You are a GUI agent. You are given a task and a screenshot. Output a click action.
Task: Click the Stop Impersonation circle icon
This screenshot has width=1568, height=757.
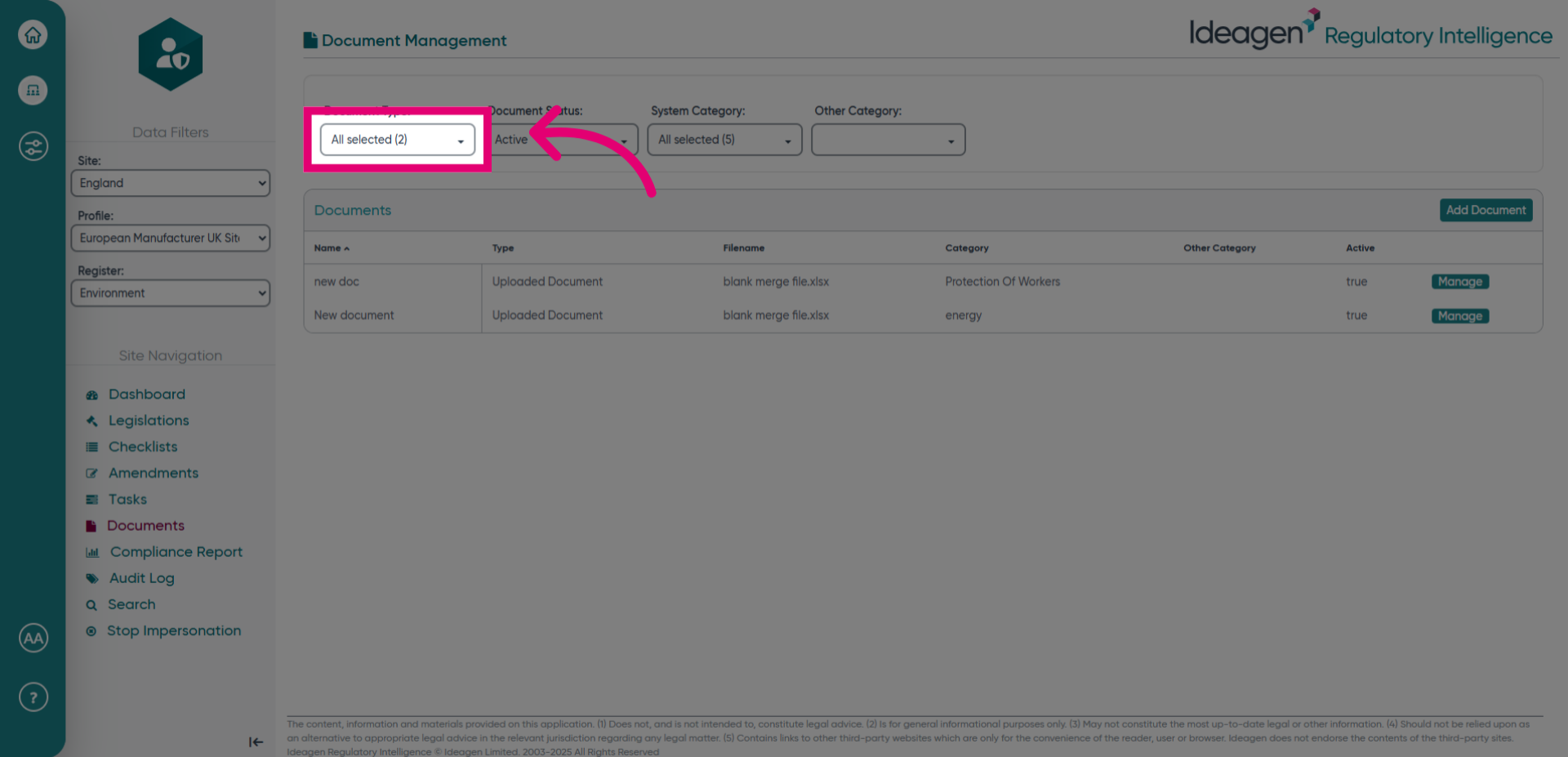click(91, 631)
